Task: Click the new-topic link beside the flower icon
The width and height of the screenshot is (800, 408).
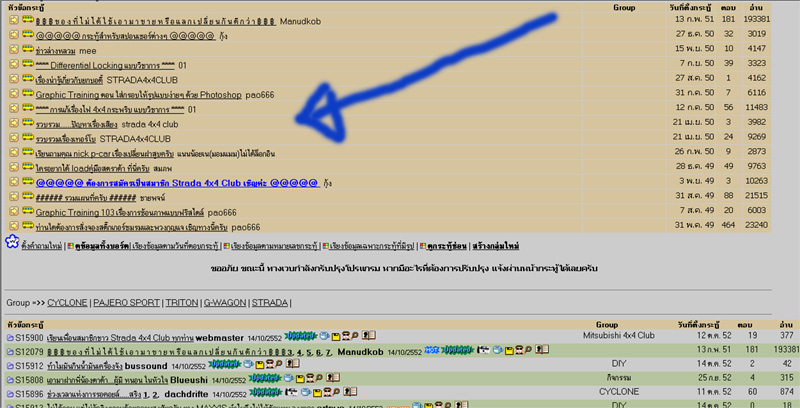Action: coord(42,246)
